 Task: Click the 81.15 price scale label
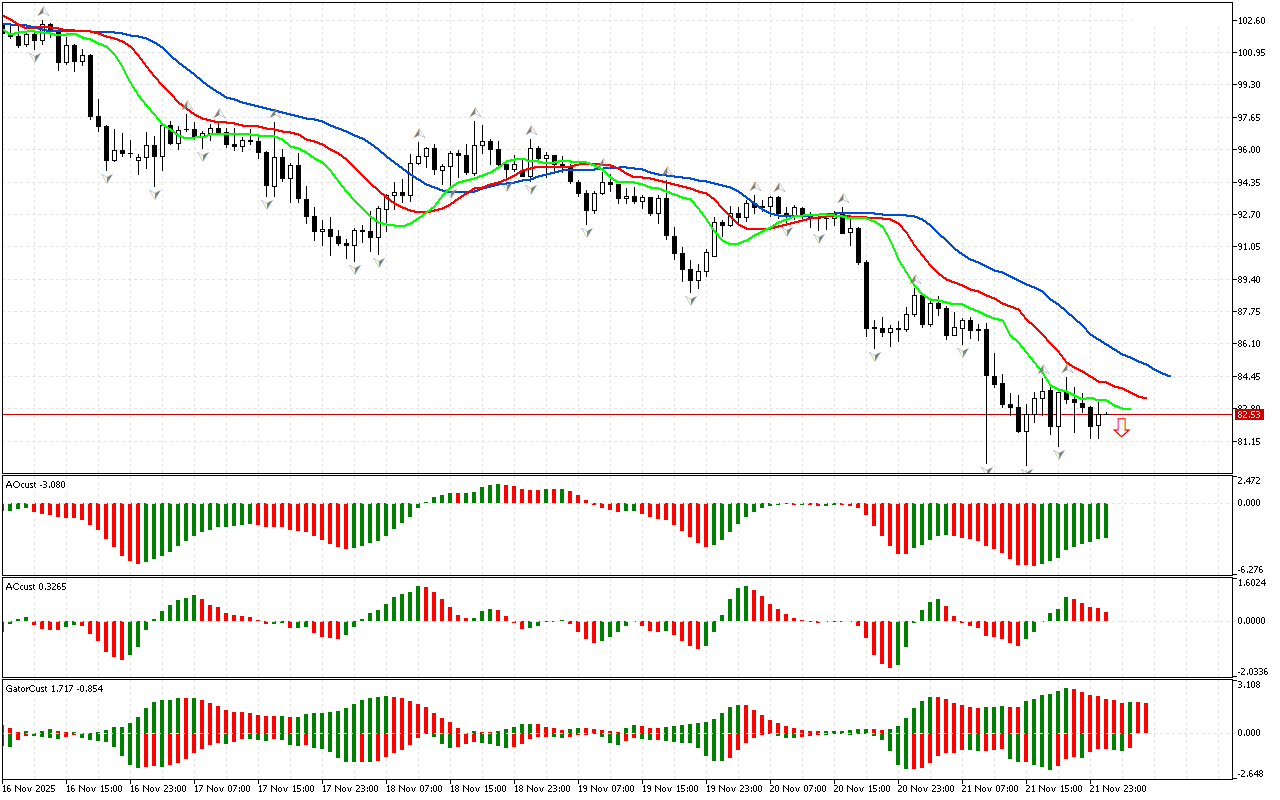tap(1252, 441)
